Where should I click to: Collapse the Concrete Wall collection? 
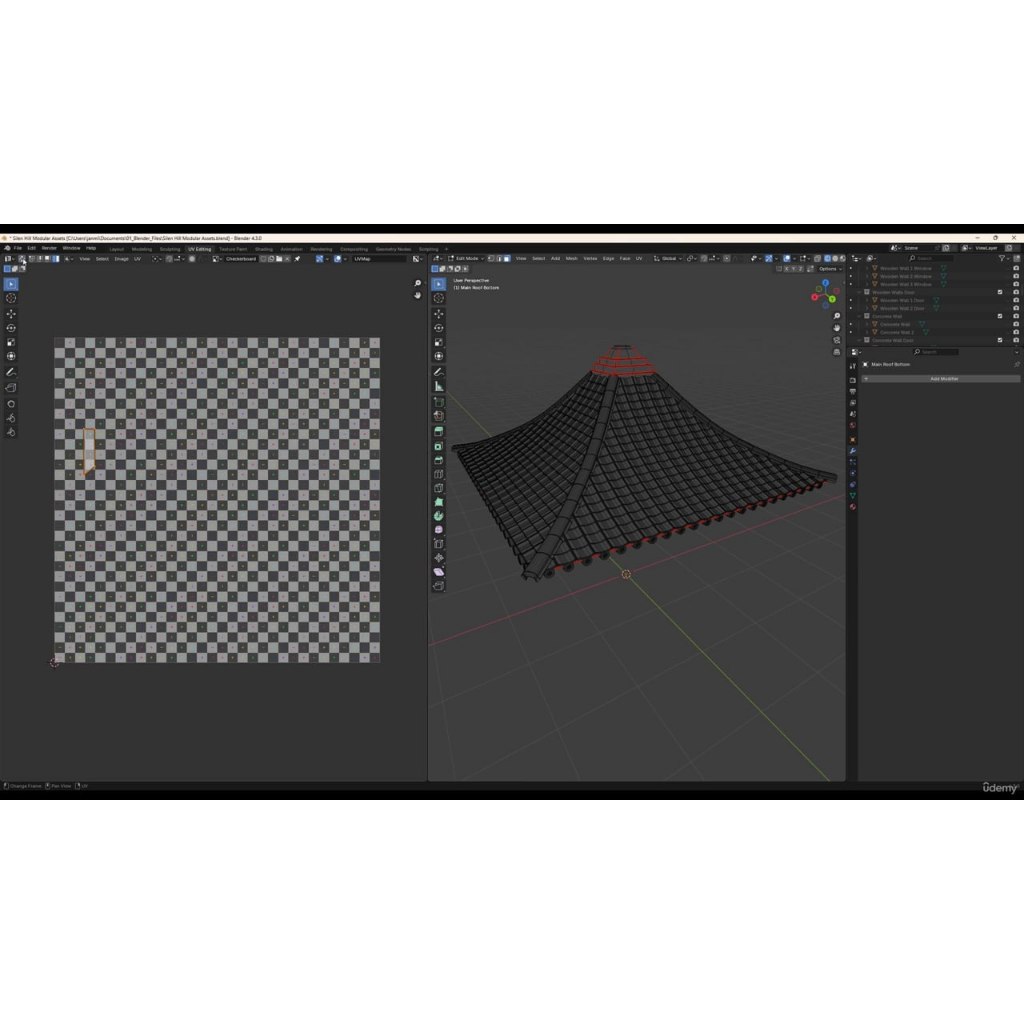[859, 316]
